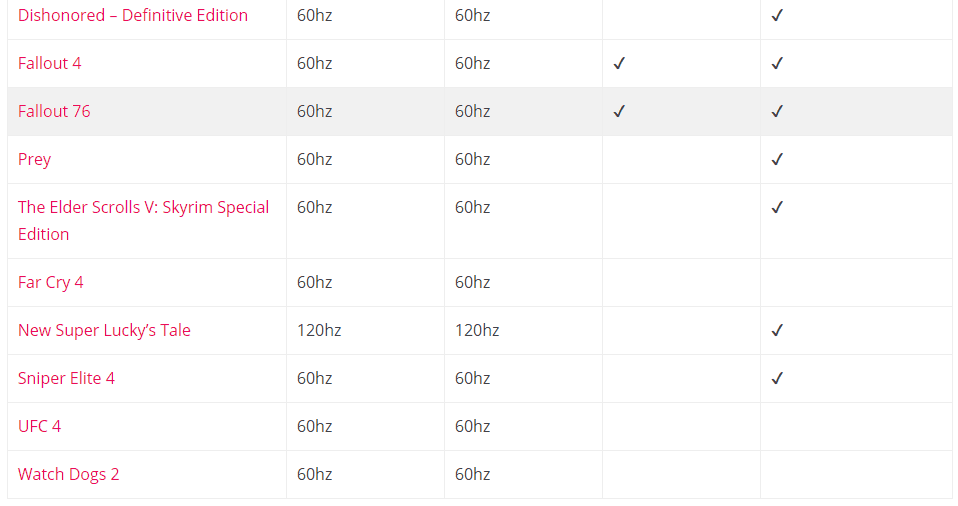
Task: Click first checkmark in Fallout 76 row
Action: 619,111
